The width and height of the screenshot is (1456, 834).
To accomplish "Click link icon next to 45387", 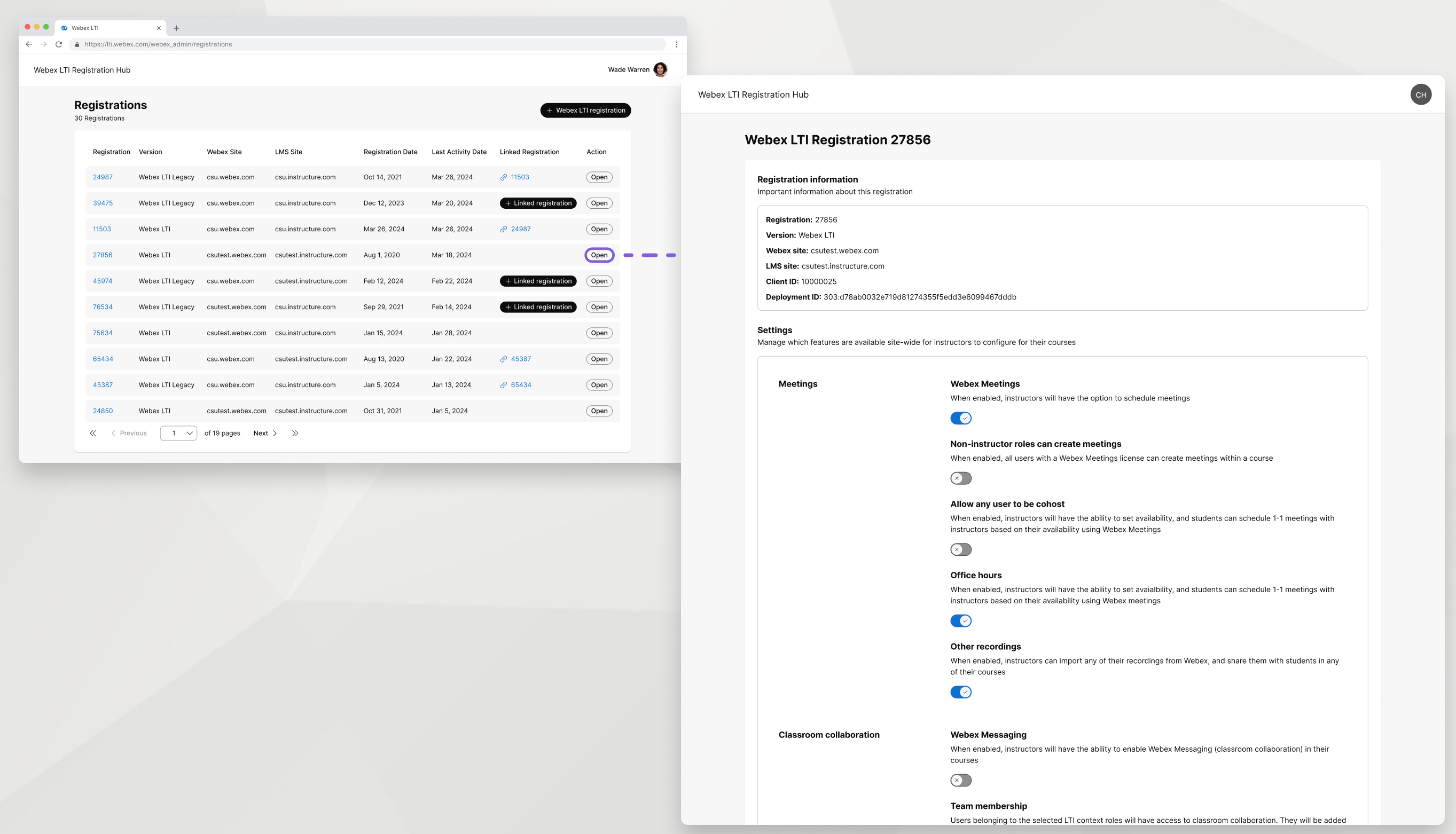I will point(504,359).
